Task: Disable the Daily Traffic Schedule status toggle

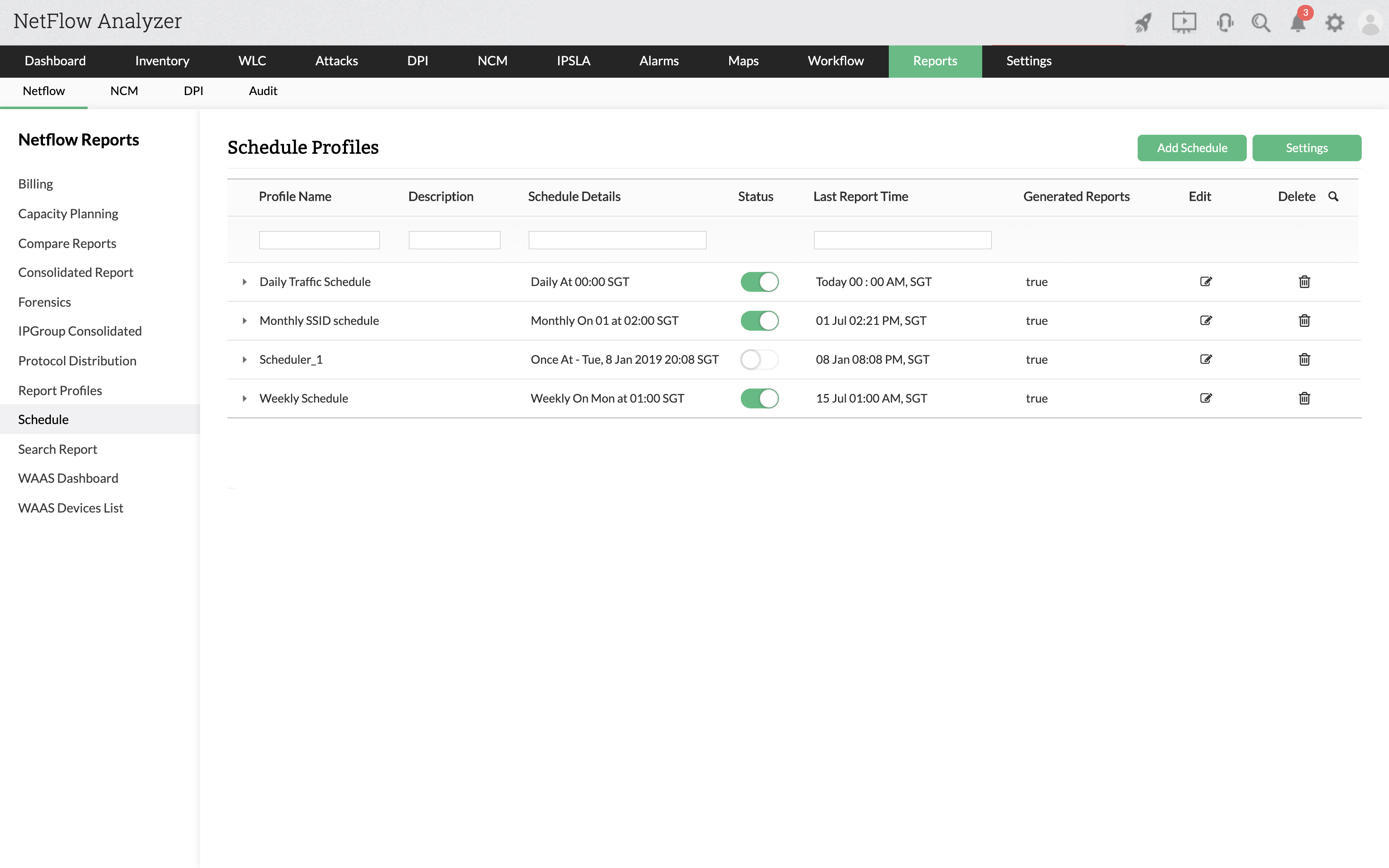Action: [759, 282]
